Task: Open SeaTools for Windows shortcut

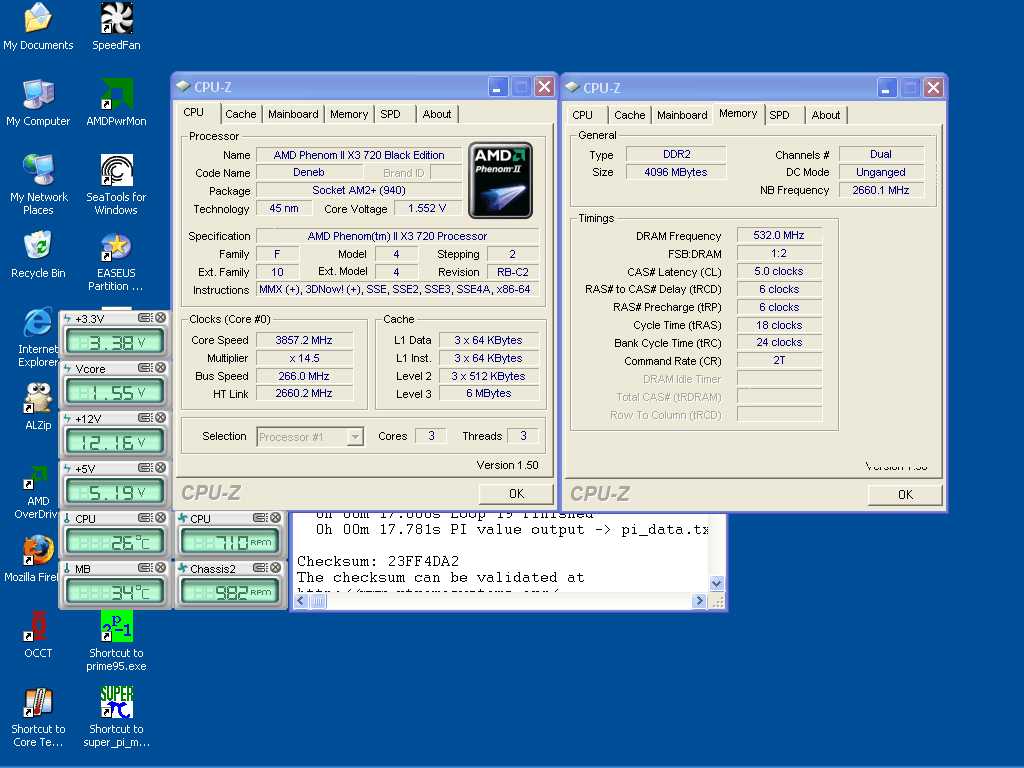Action: pyautogui.click(x=117, y=171)
